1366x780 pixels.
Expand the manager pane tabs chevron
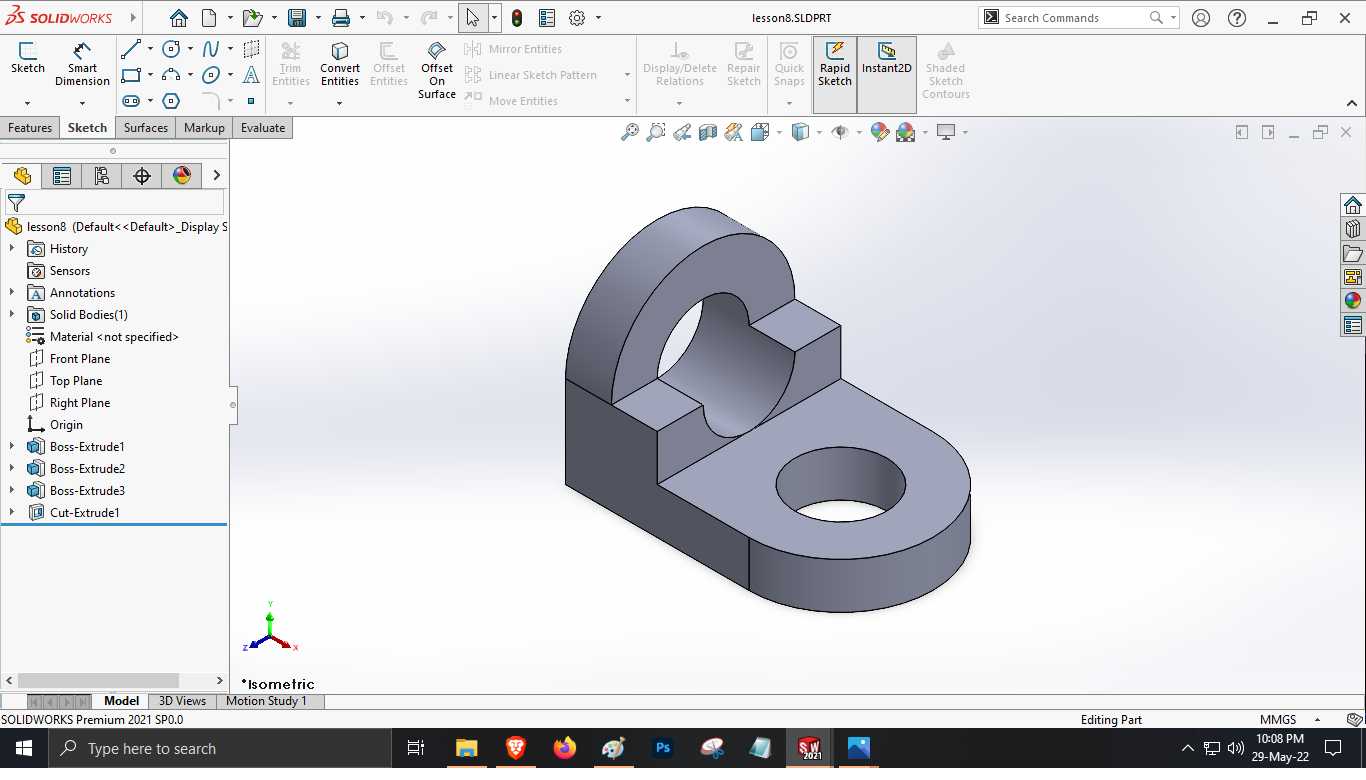coord(216,176)
